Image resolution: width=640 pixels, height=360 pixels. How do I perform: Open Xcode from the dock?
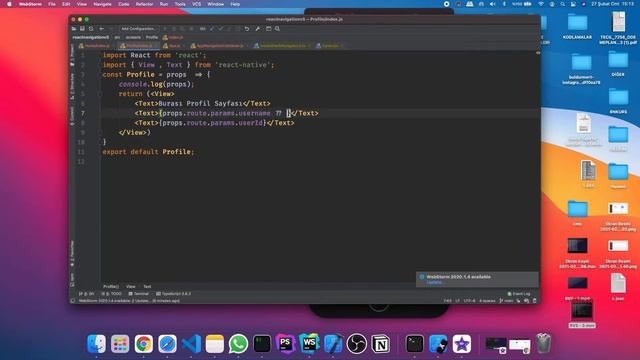(x=333, y=344)
